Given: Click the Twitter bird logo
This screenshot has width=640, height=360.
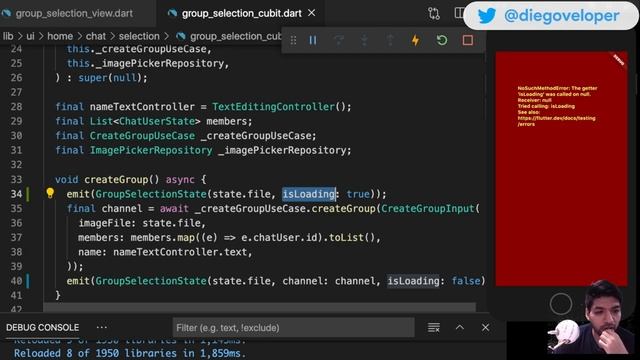Looking at the screenshot, I should click(487, 16).
